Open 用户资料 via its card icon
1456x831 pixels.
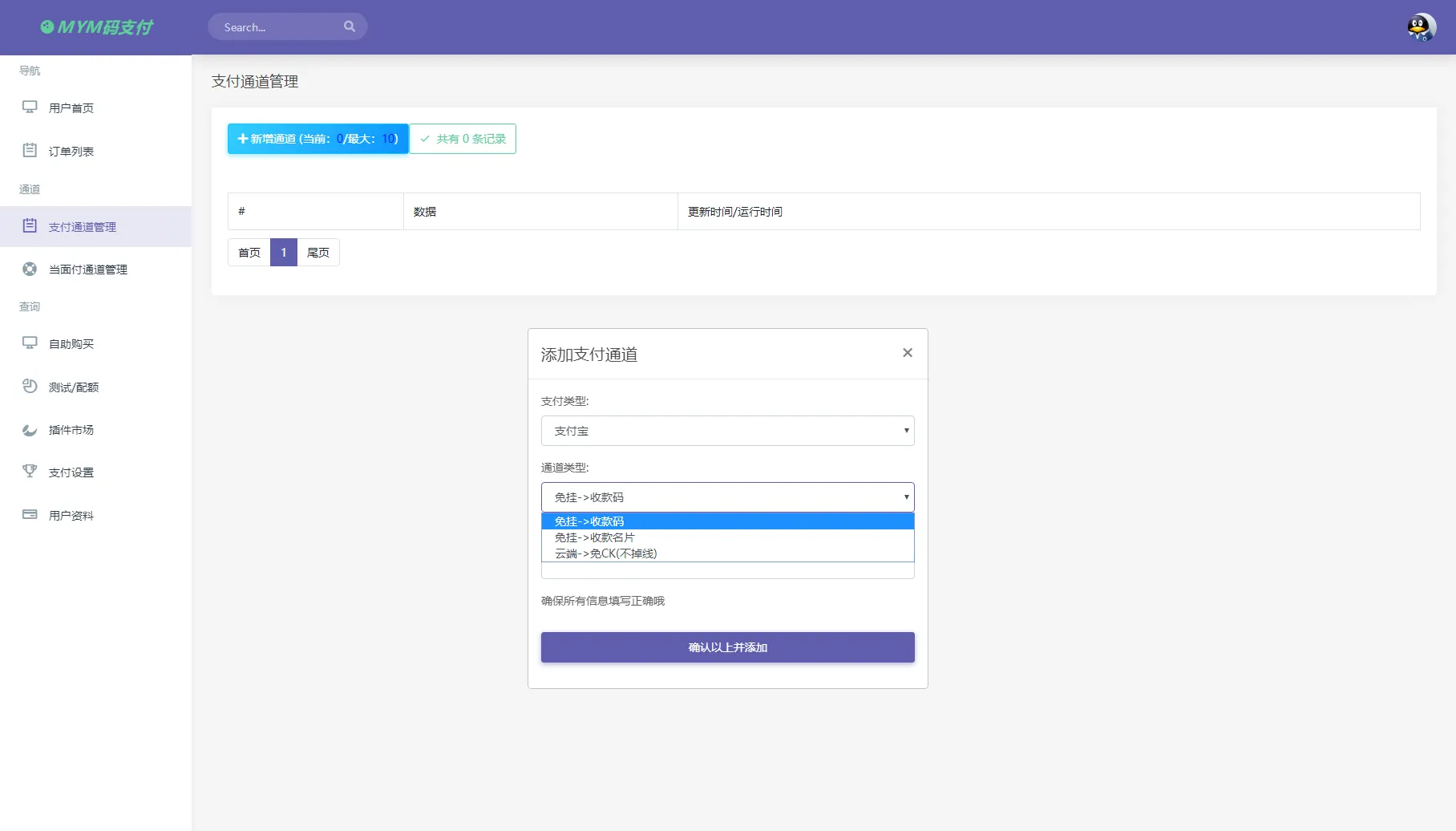30,515
